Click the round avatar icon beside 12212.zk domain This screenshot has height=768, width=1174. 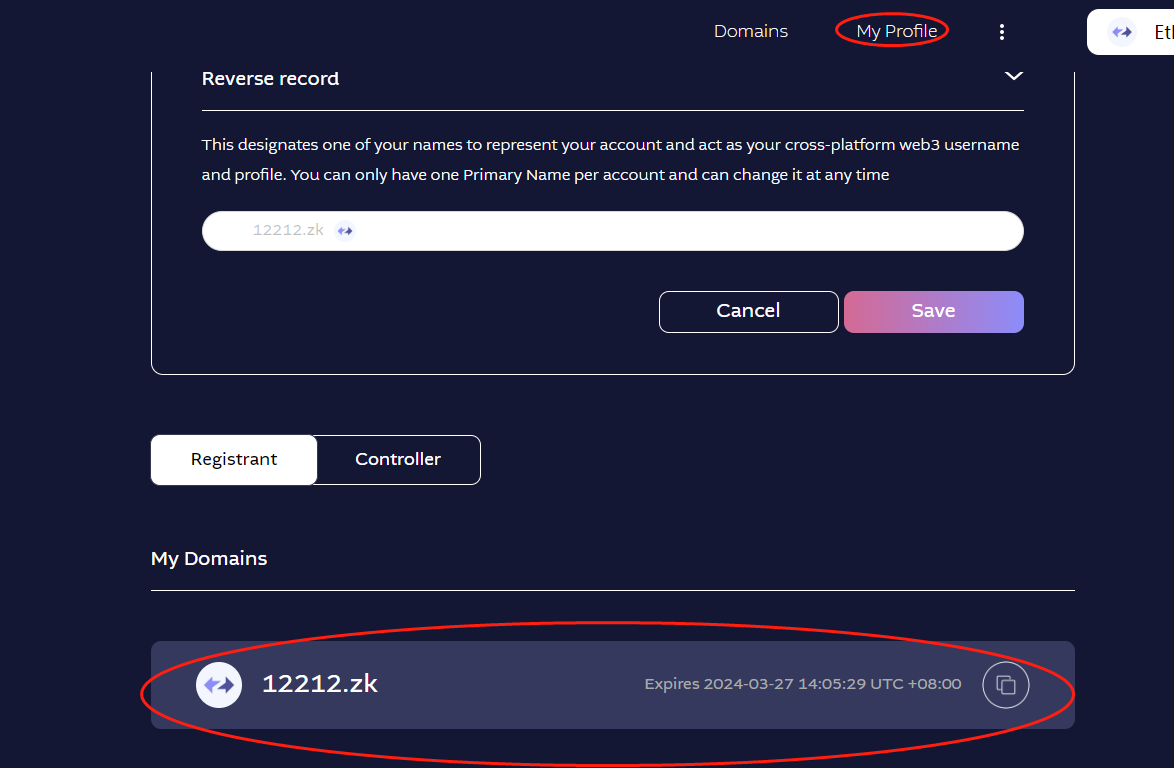coord(219,685)
